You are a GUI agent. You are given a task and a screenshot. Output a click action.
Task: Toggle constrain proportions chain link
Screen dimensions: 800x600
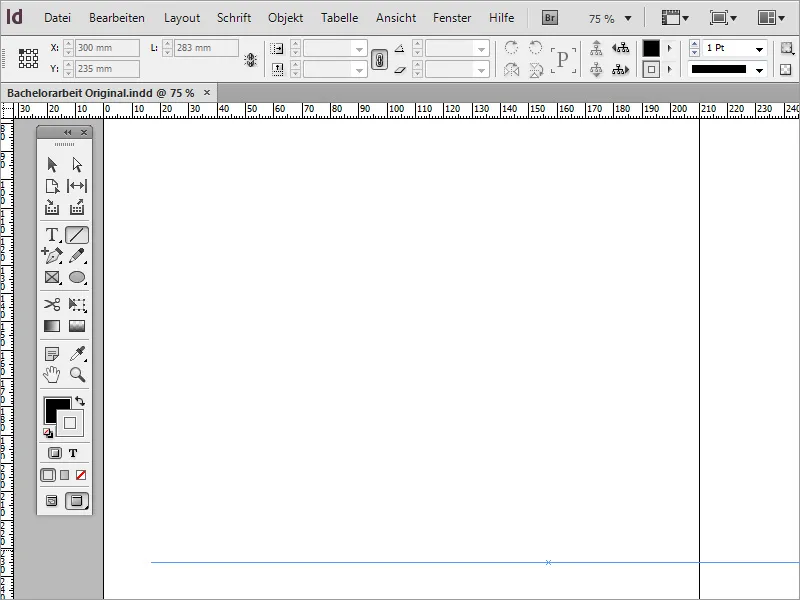(379, 60)
